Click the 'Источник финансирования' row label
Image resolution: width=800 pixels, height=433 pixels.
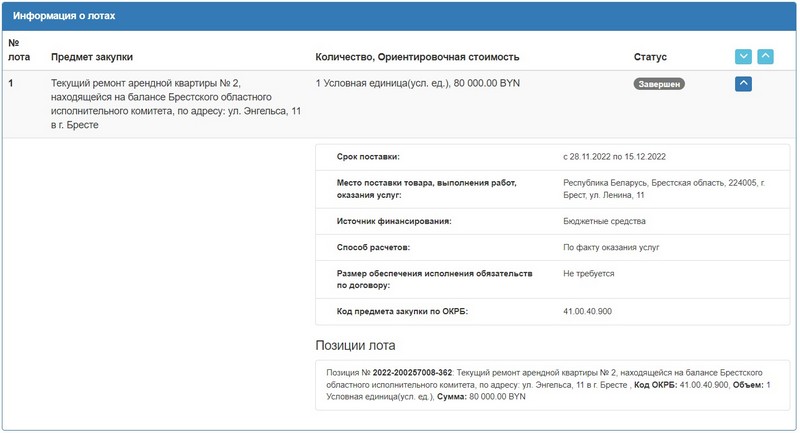pos(395,220)
